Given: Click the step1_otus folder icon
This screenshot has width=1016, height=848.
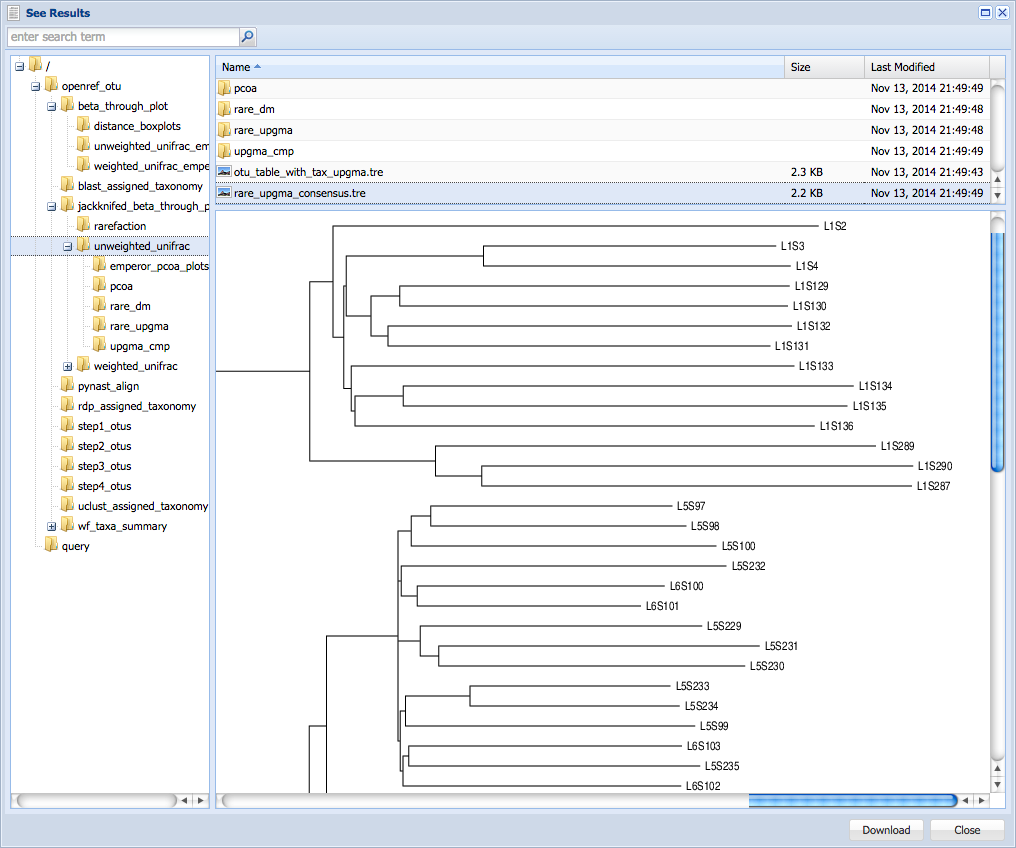Looking at the screenshot, I should click(67, 425).
